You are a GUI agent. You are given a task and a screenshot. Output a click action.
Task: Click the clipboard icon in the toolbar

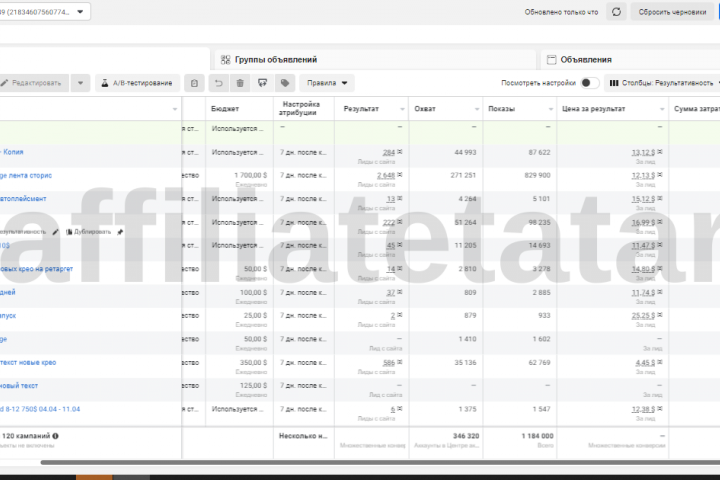click(194, 83)
